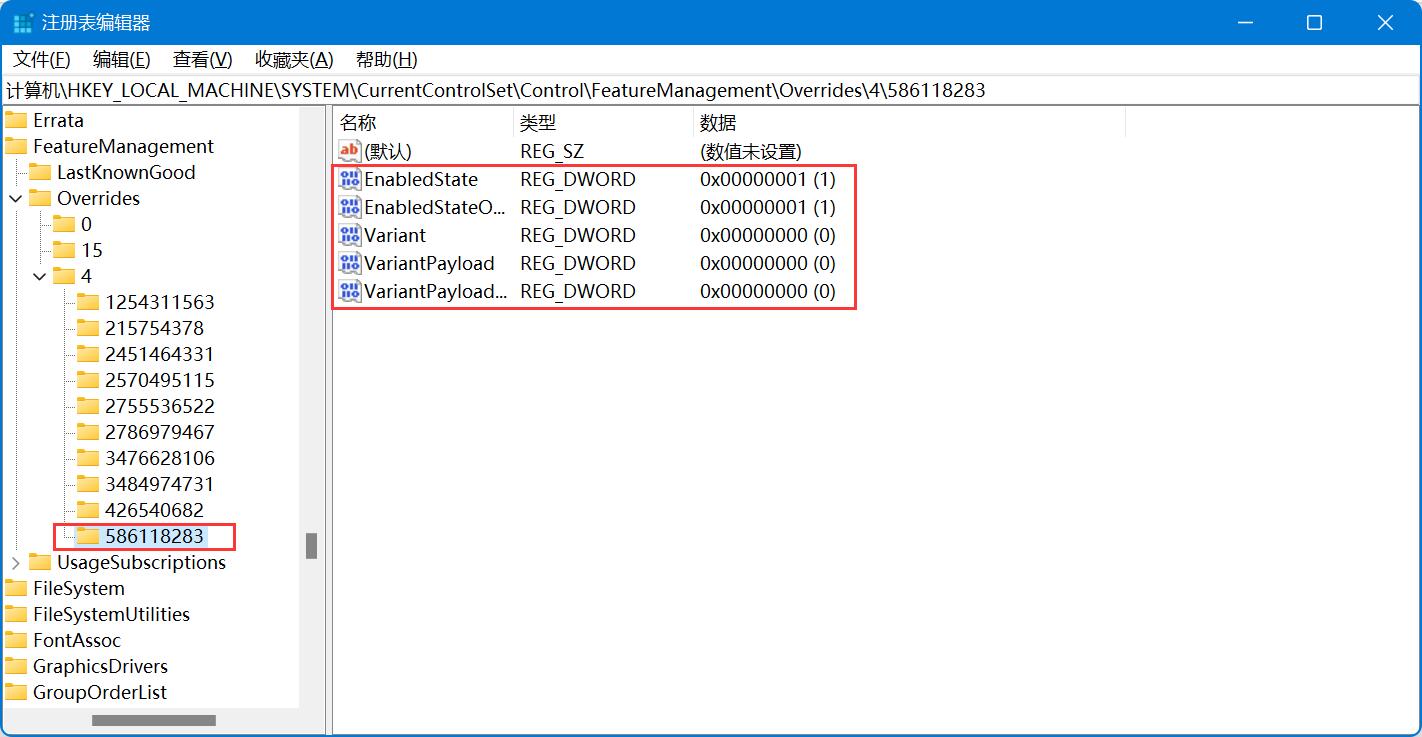Click the VariantPayload DWORD value icon

pos(350,264)
